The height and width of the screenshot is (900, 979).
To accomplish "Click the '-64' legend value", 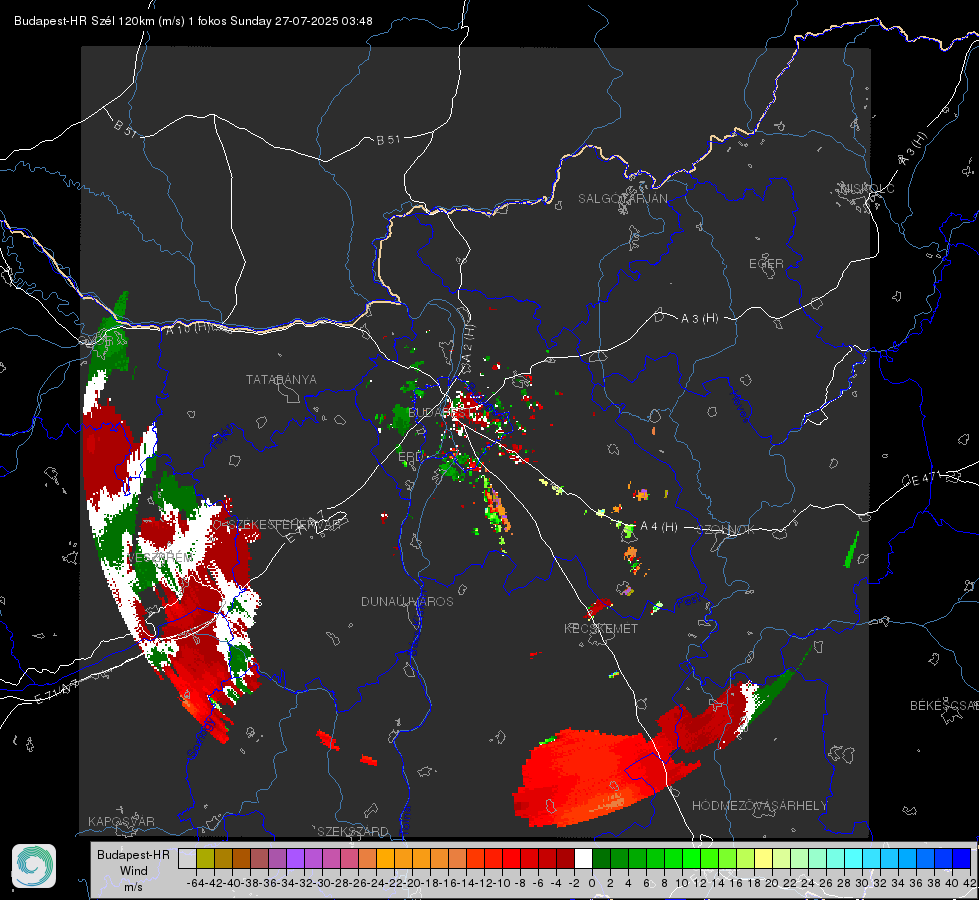I will [x=196, y=883].
